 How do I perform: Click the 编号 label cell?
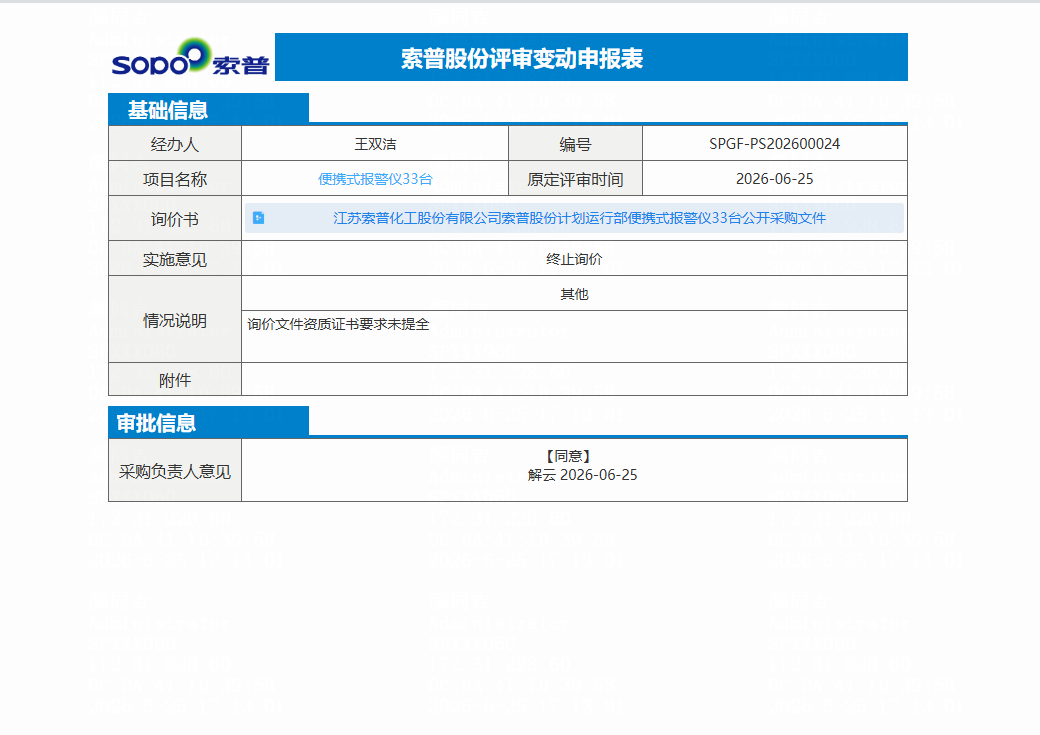575,143
